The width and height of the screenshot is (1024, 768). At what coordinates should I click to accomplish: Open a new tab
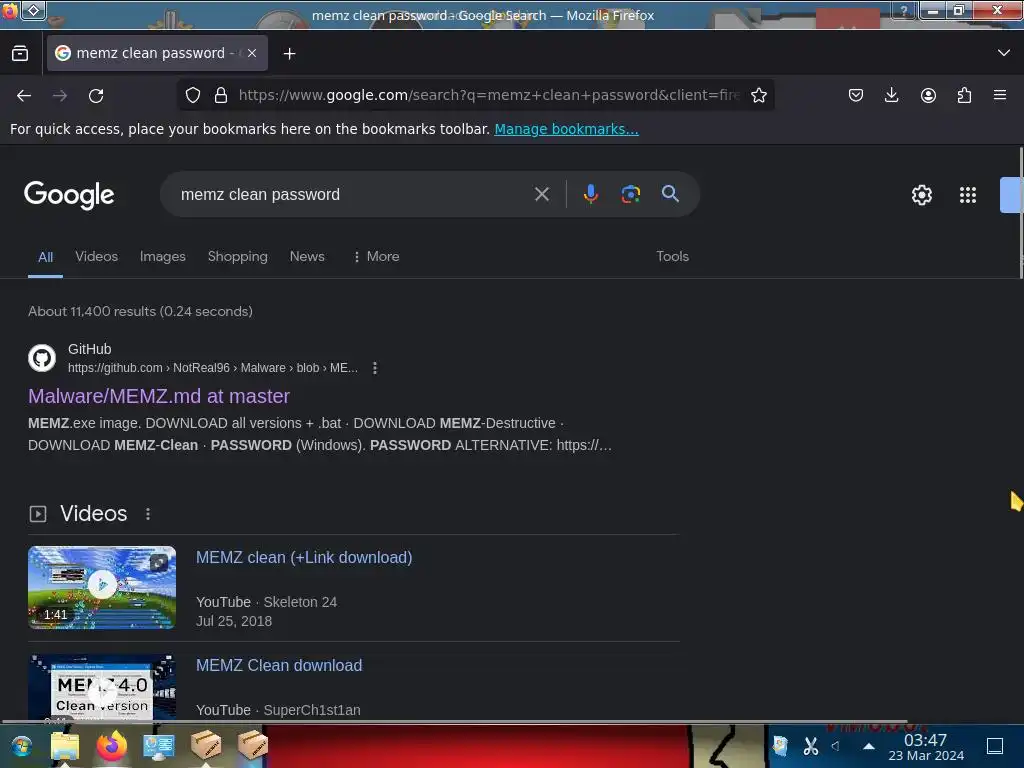click(x=289, y=54)
